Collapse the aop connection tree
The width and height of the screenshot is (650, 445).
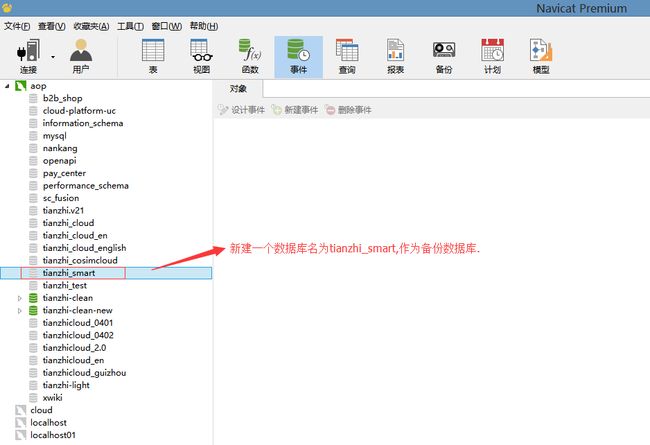tap(7, 86)
